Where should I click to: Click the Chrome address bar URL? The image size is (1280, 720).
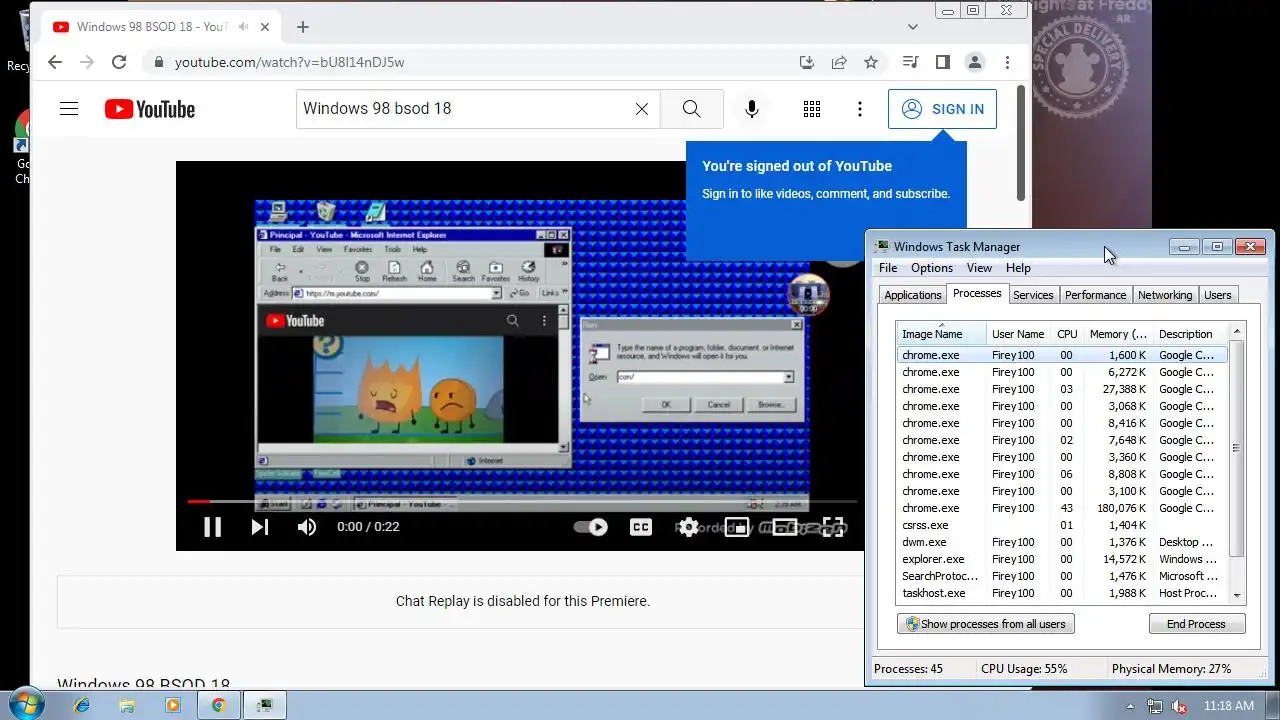tap(290, 62)
